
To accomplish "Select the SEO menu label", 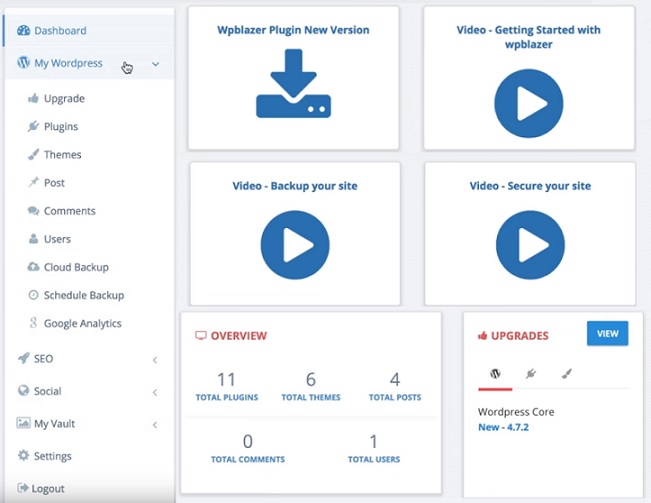I will (x=44, y=359).
